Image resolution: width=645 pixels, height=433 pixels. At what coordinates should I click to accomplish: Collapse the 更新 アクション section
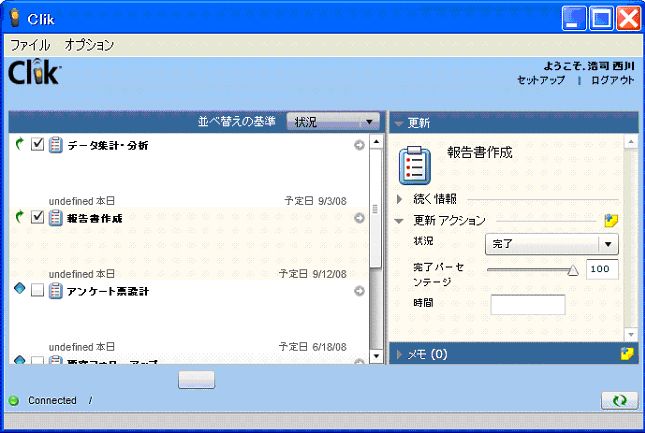[x=399, y=221]
